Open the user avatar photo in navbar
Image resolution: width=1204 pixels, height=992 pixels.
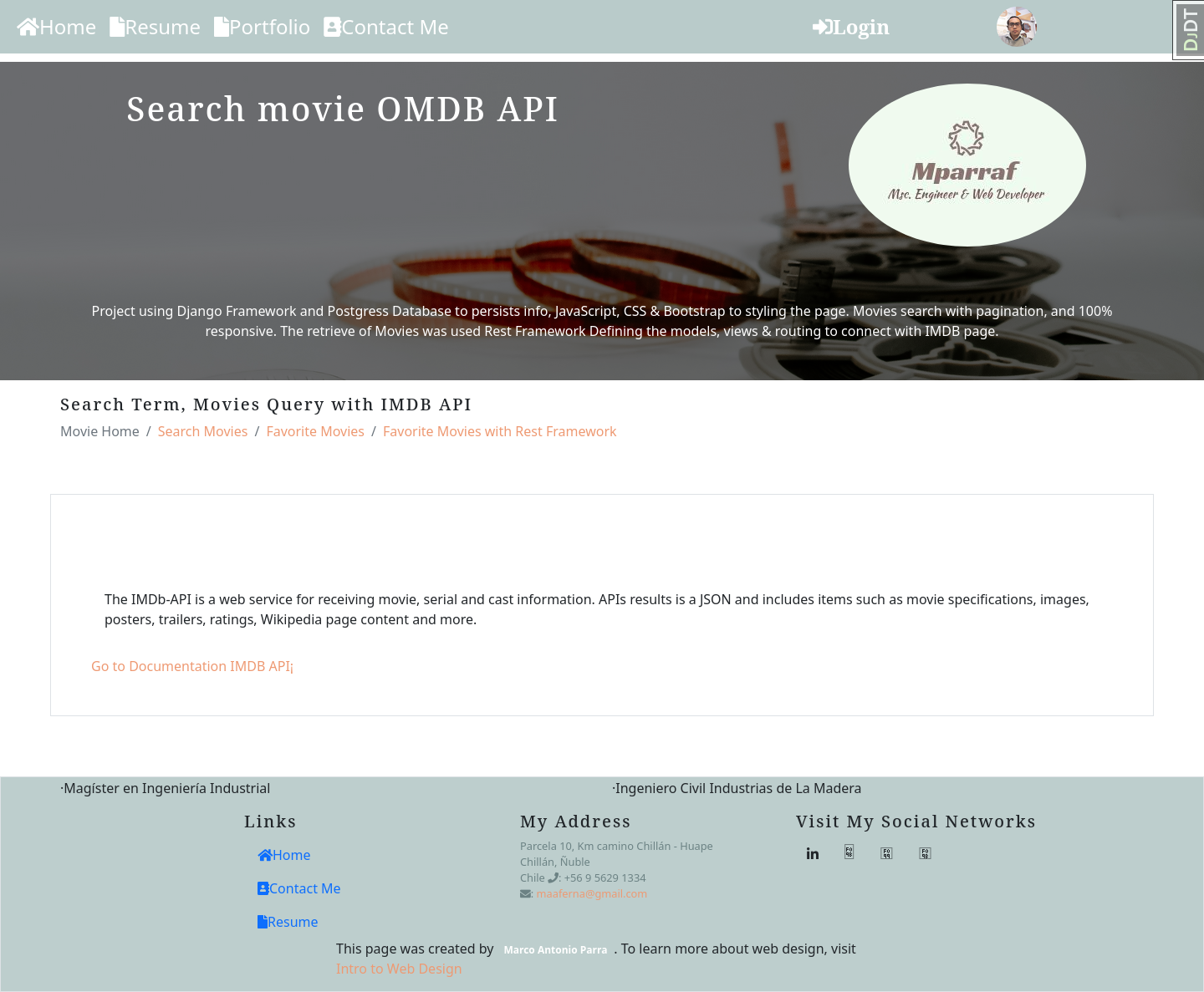point(1017,27)
